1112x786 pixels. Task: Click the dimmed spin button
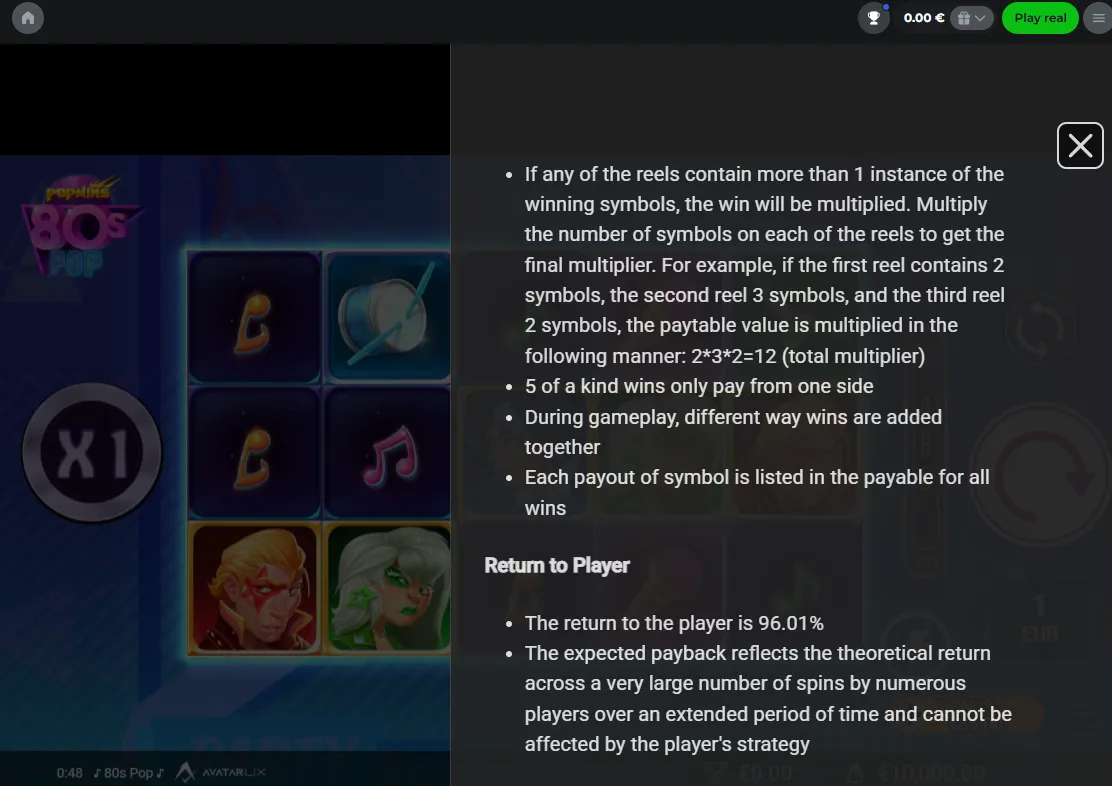coord(1040,475)
